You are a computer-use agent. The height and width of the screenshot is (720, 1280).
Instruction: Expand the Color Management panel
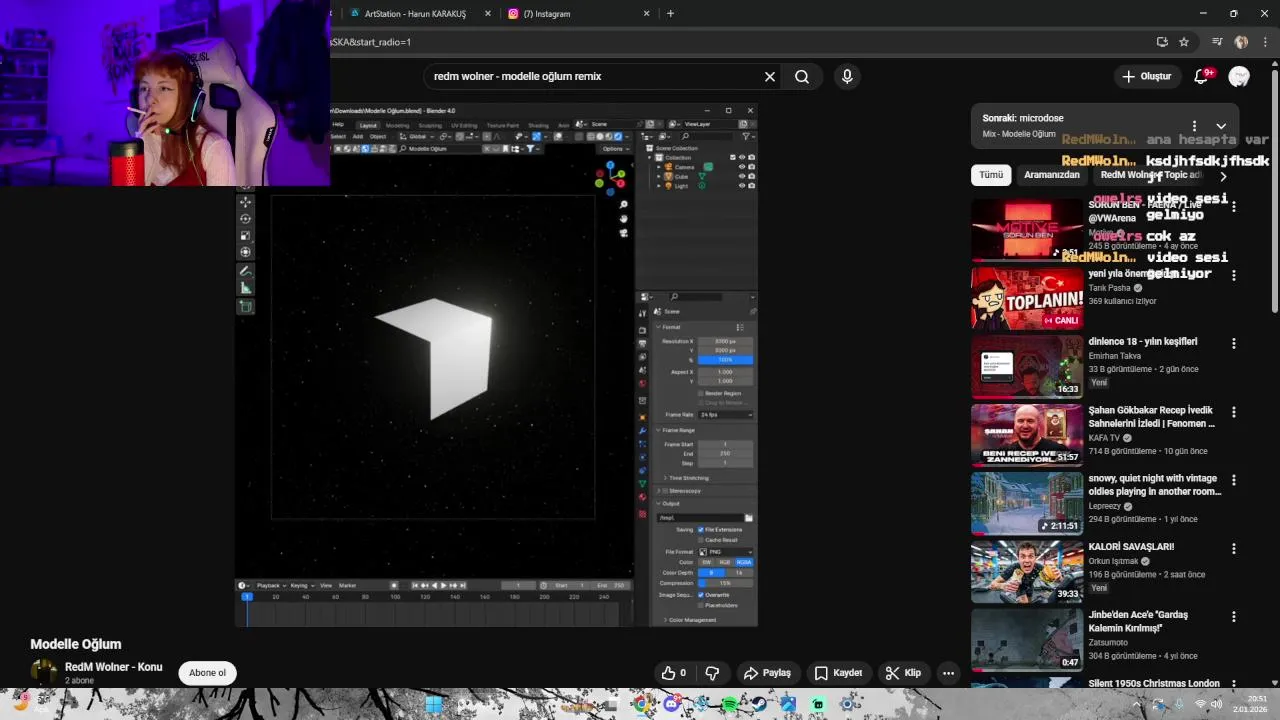click(688, 620)
